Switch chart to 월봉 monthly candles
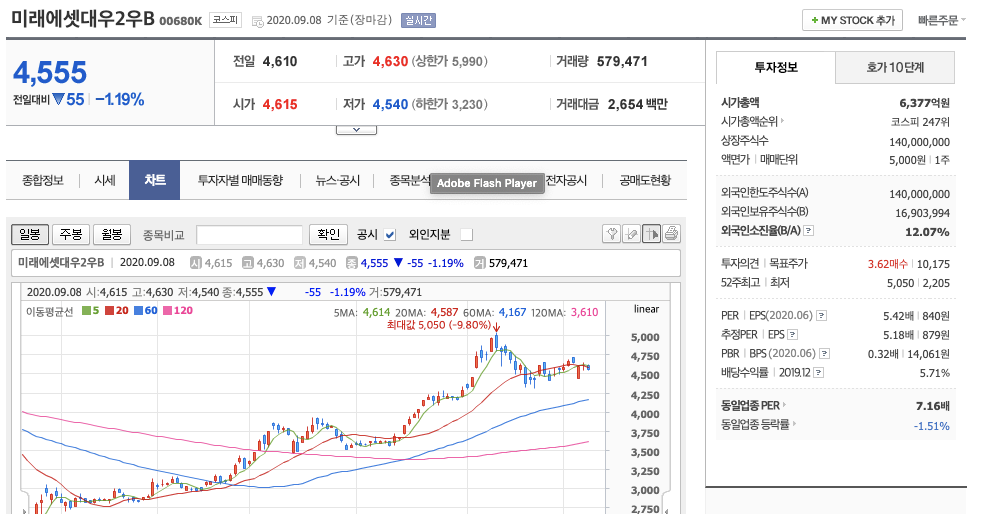Screen dimensions: 981x514 pos(112,234)
